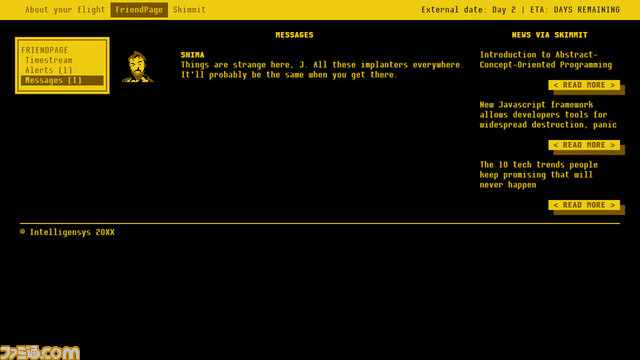Select the FriendPage tab
The image size is (640, 360).
pyautogui.click(x=139, y=10)
